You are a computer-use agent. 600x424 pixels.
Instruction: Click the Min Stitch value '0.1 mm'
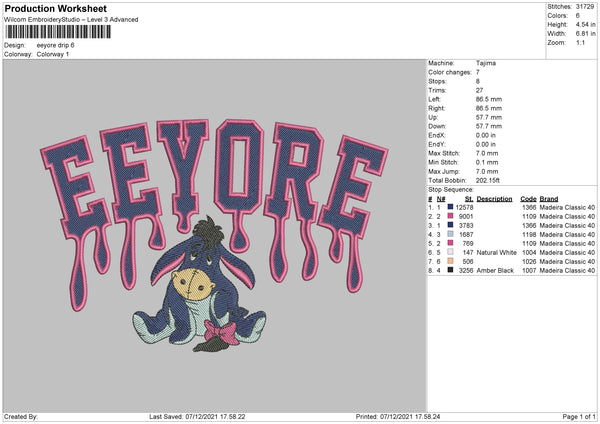tap(487, 162)
